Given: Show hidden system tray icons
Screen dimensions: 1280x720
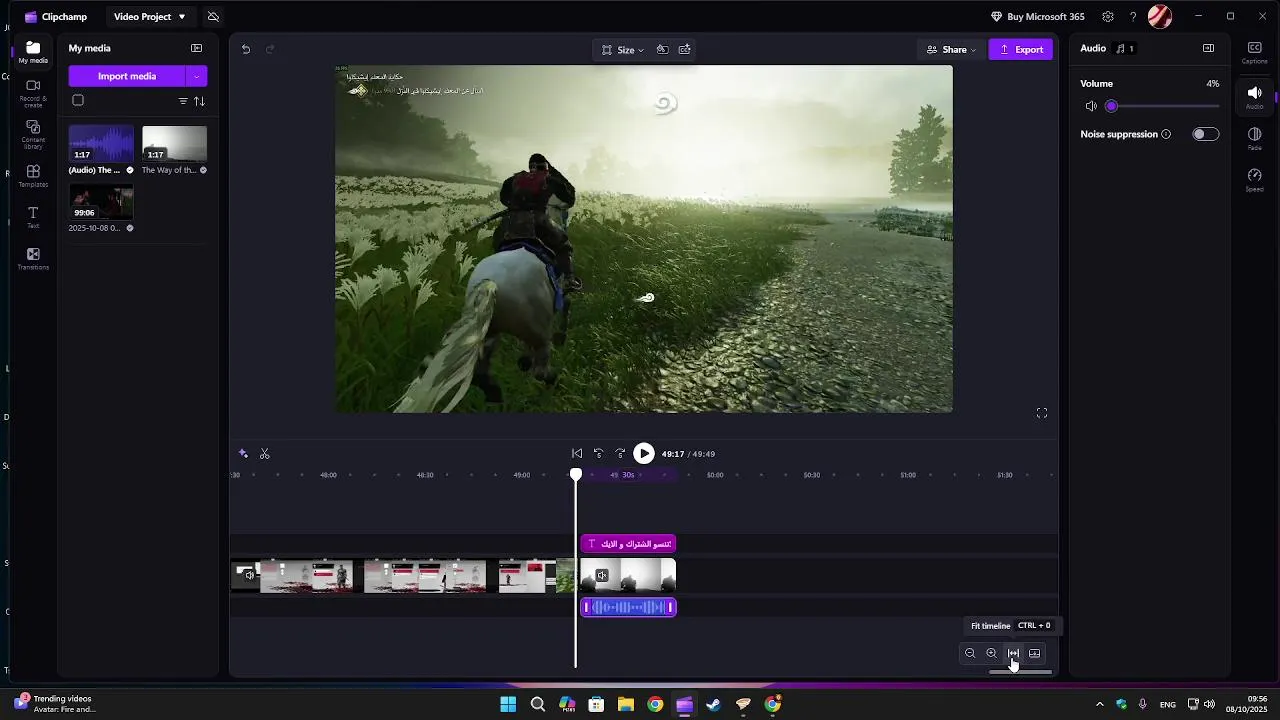Looking at the screenshot, I should tap(1100, 704).
